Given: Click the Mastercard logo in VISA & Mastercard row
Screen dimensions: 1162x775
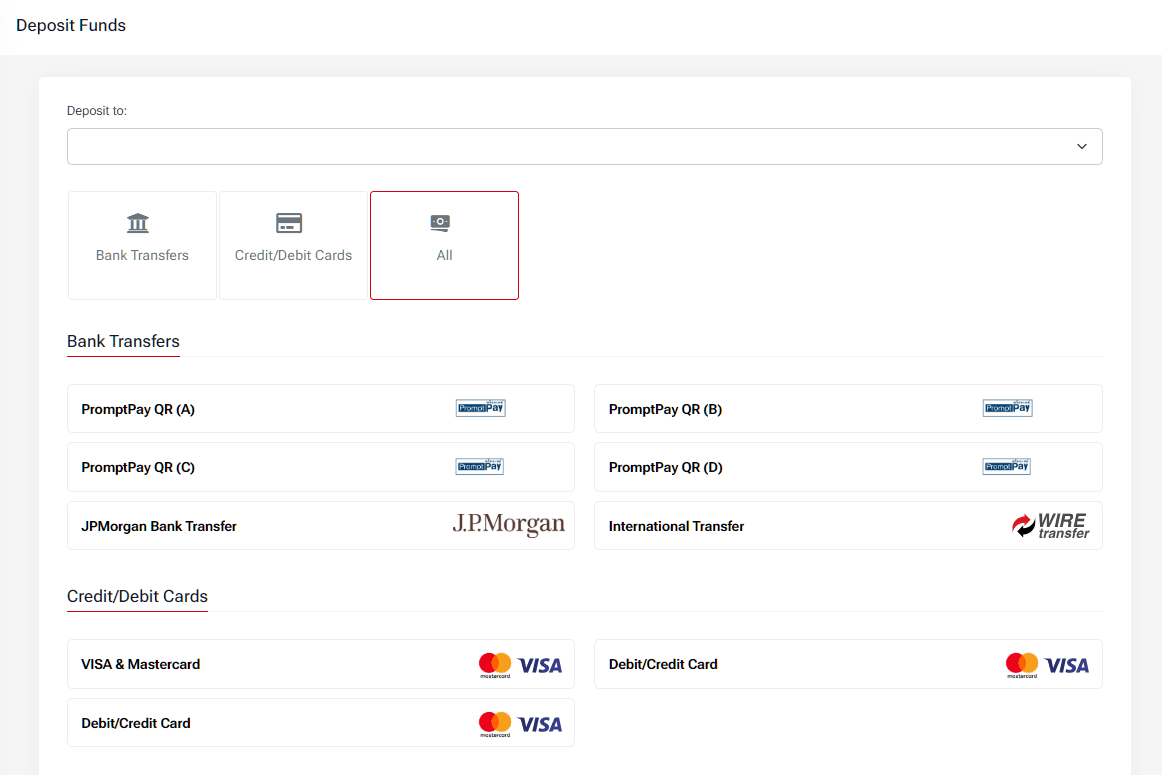Looking at the screenshot, I should point(495,665).
